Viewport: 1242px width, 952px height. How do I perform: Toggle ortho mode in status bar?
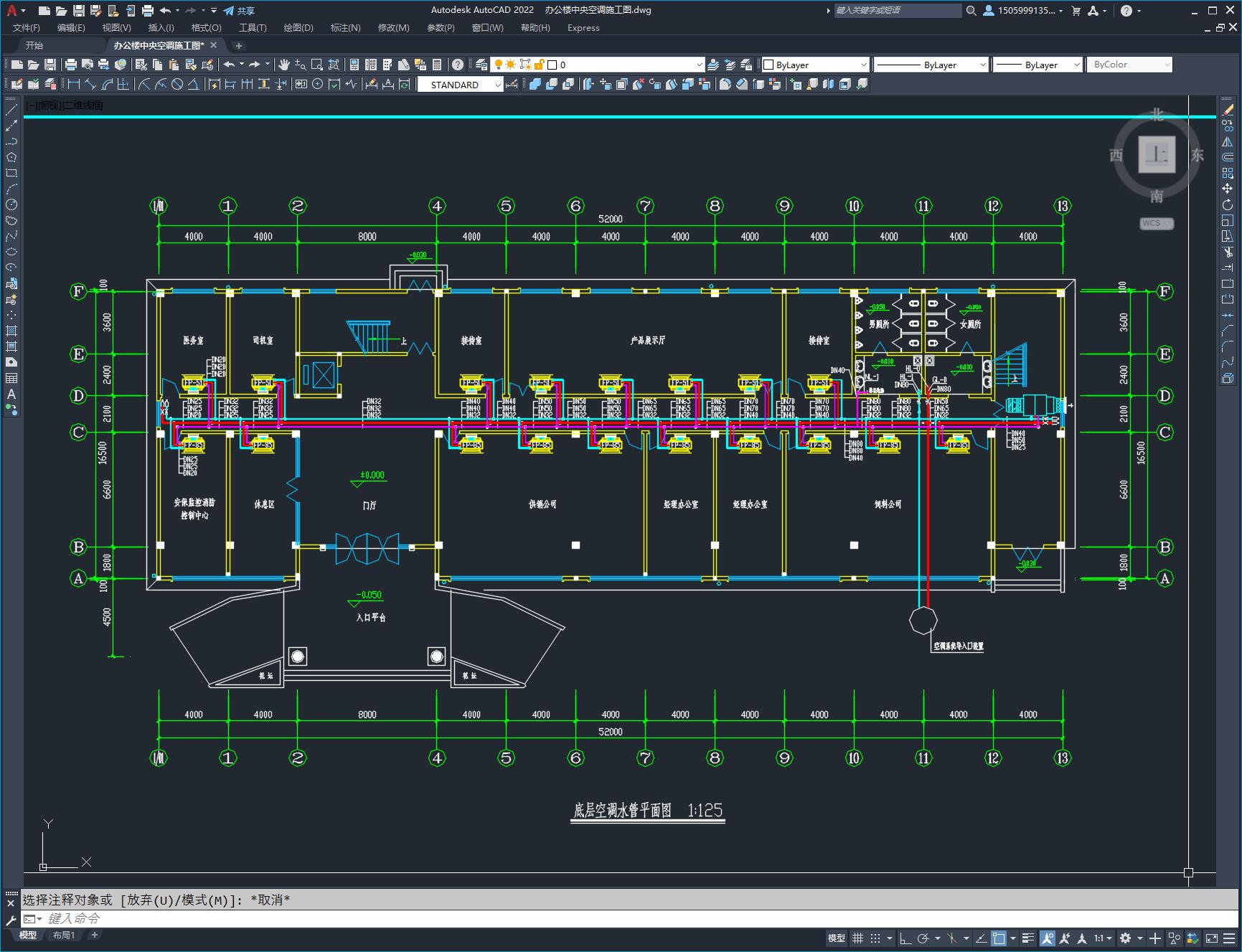tap(905, 938)
